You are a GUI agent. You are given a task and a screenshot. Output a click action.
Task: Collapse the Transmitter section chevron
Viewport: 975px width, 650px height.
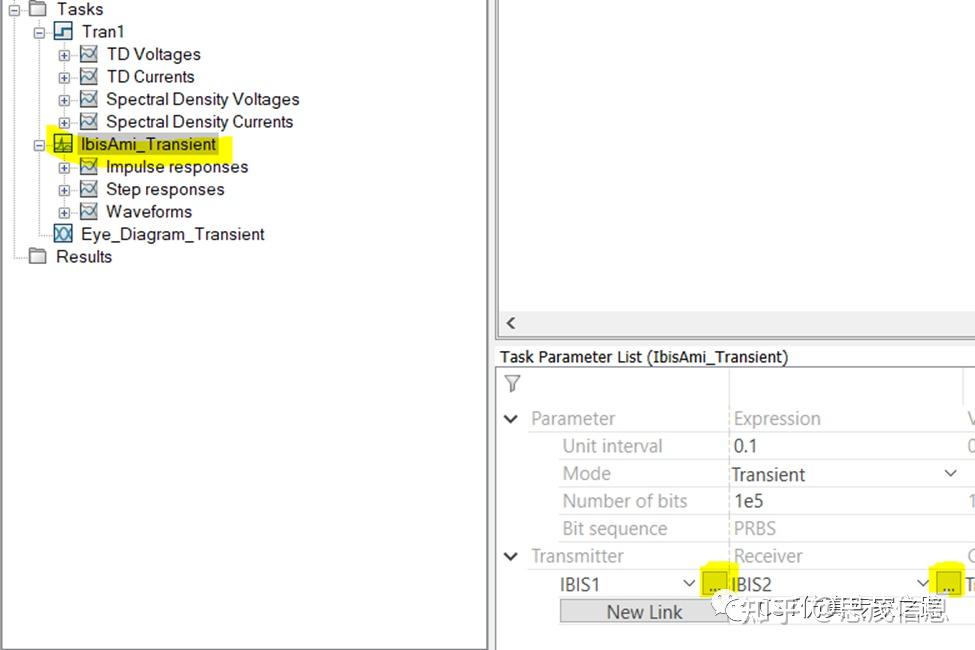pos(511,556)
